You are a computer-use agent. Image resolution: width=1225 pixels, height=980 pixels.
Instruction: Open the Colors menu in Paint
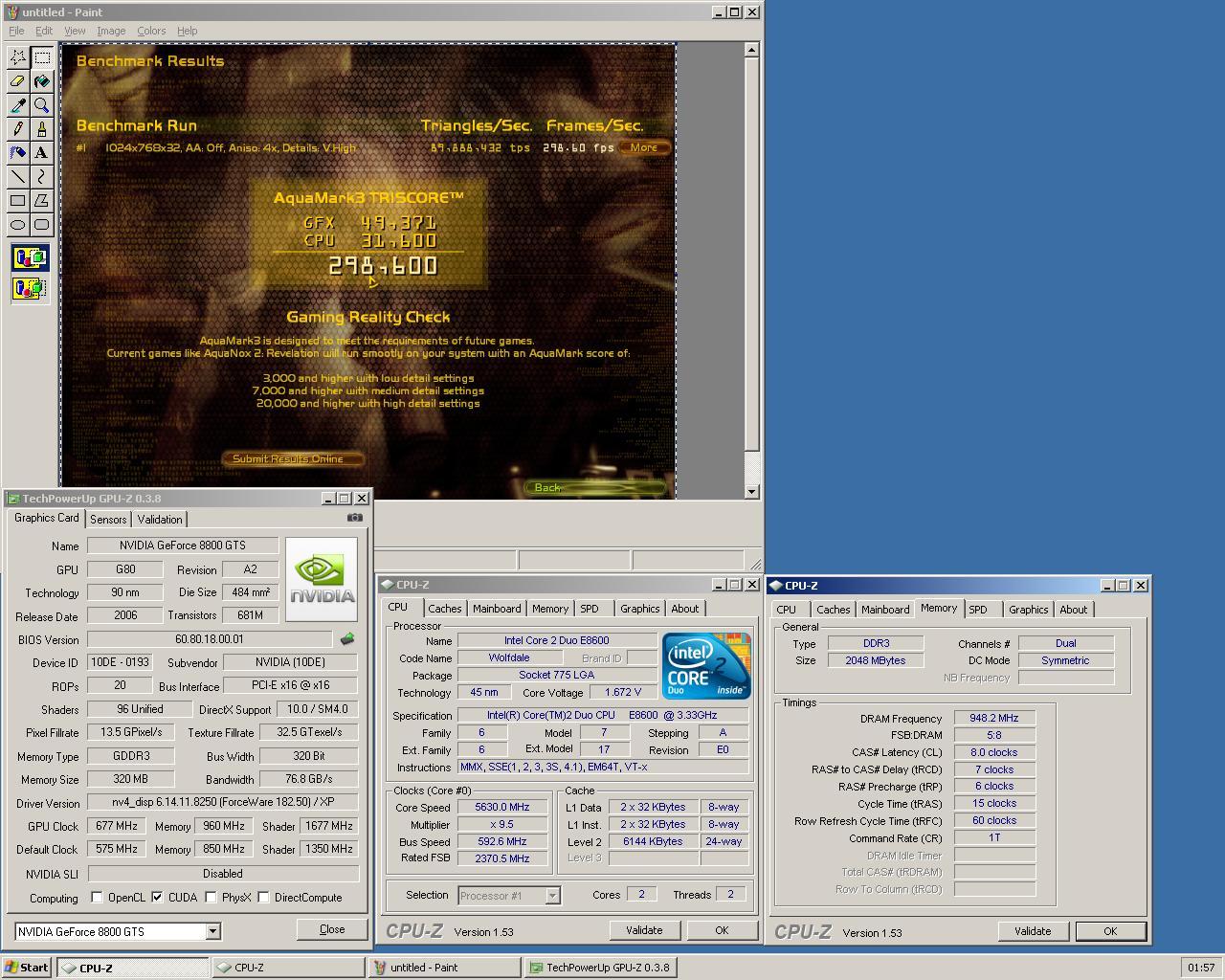[x=151, y=31]
